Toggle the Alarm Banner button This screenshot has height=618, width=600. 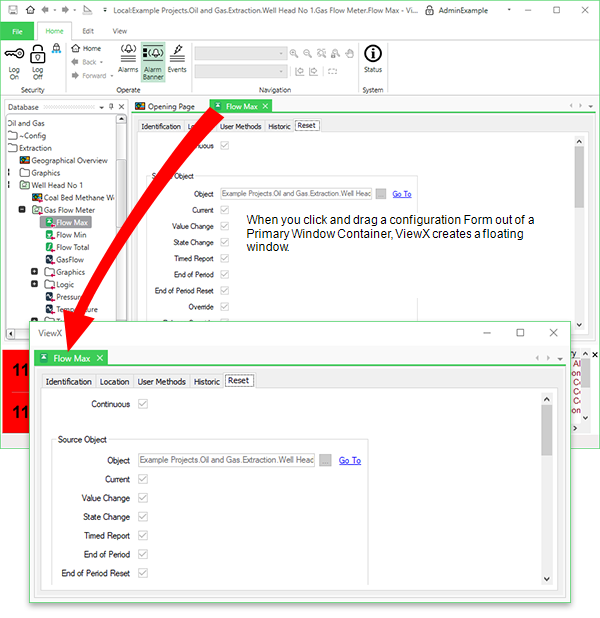(x=153, y=58)
